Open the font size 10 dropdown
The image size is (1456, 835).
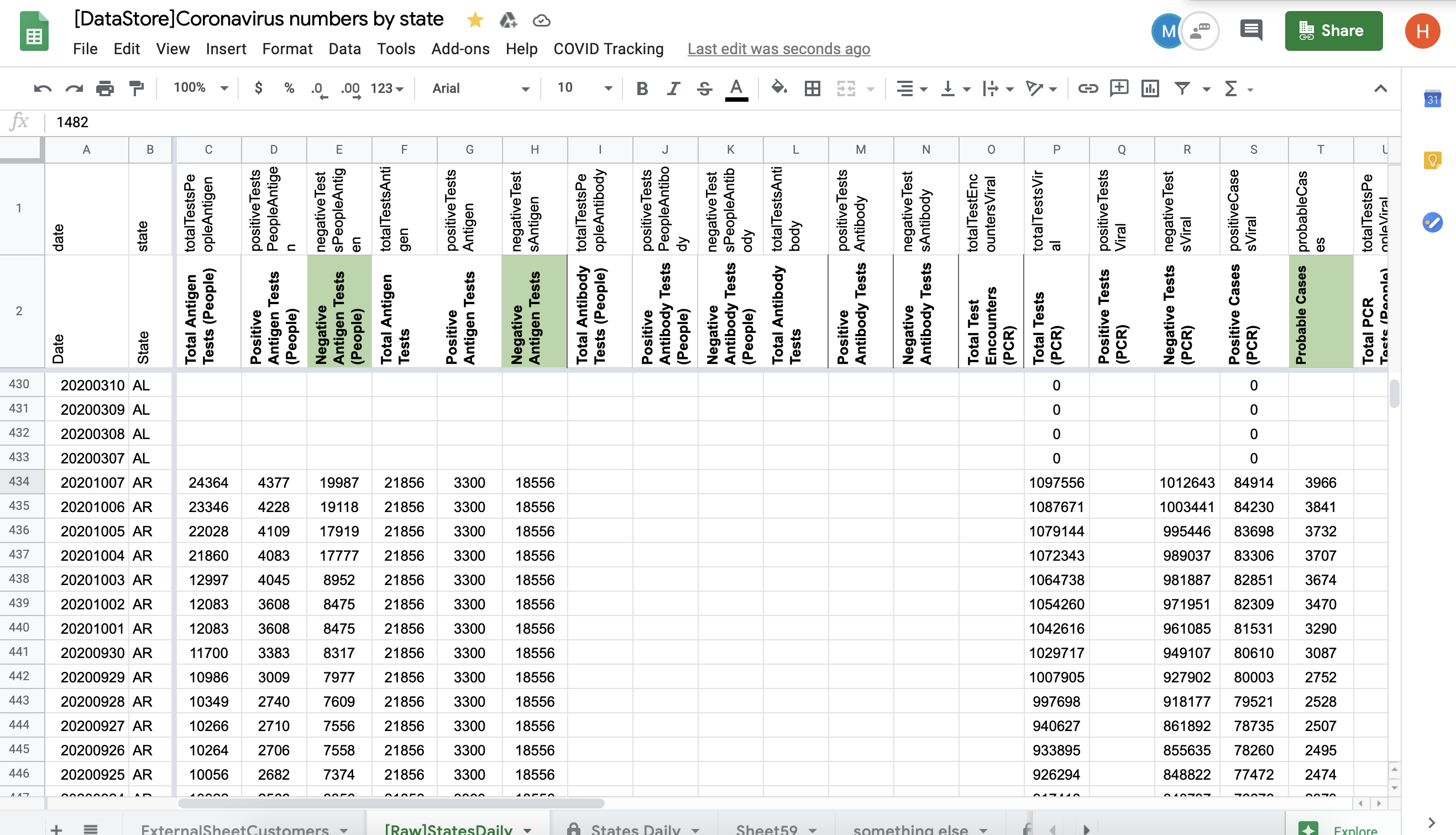point(584,88)
